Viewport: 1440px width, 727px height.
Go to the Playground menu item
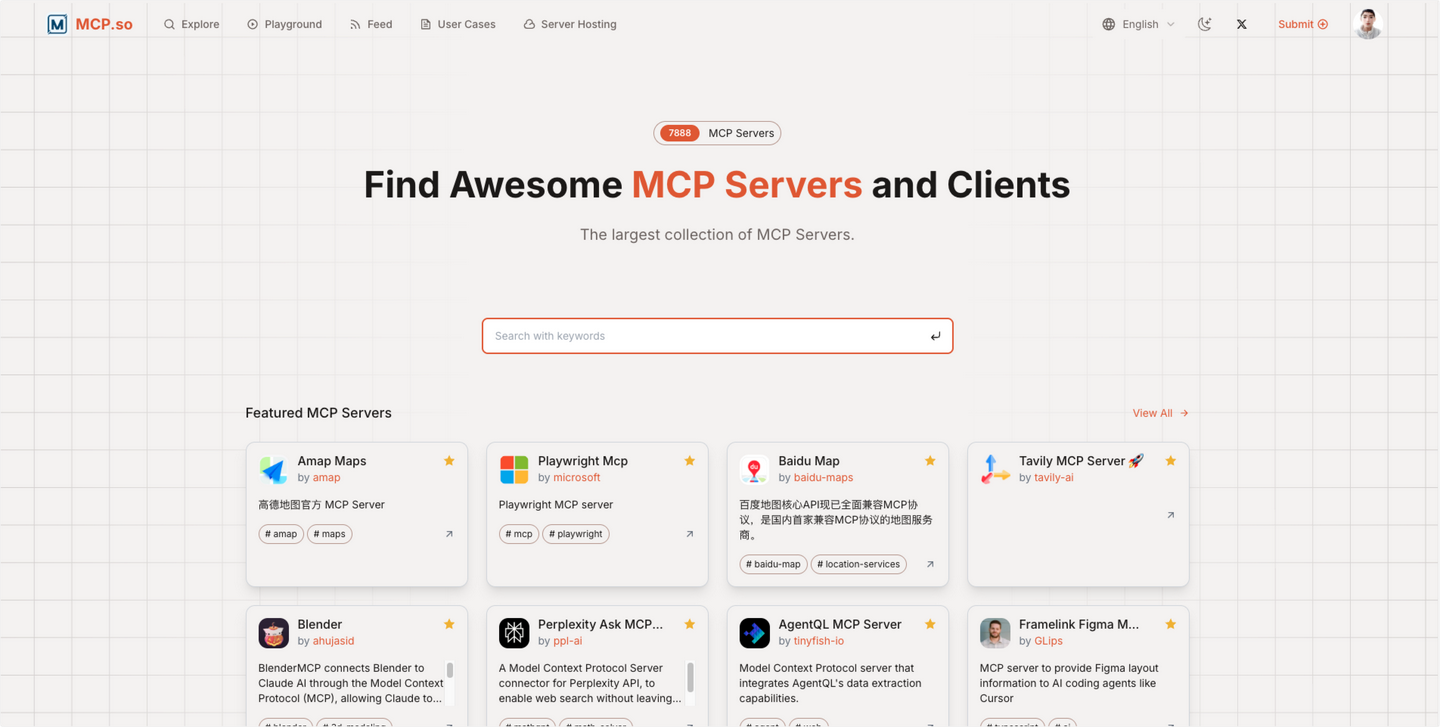coord(284,24)
